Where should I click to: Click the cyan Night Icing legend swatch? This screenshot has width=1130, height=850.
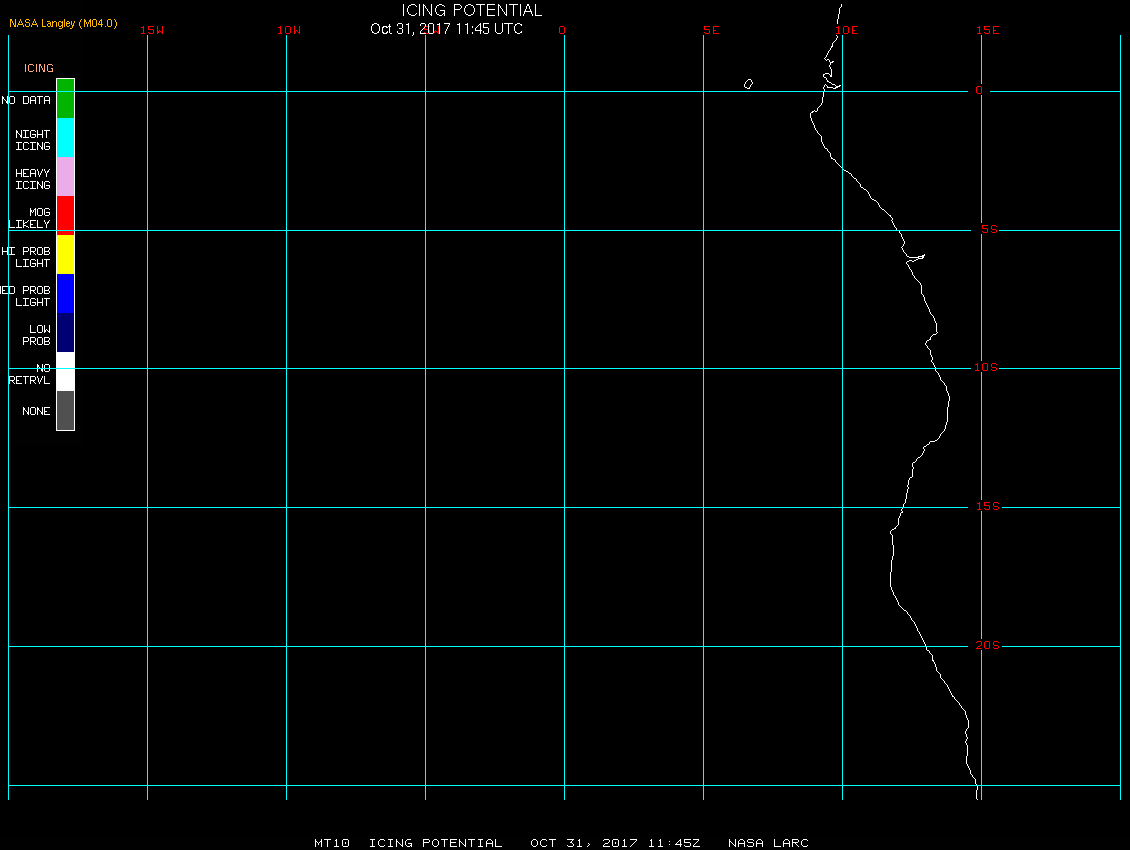click(66, 138)
